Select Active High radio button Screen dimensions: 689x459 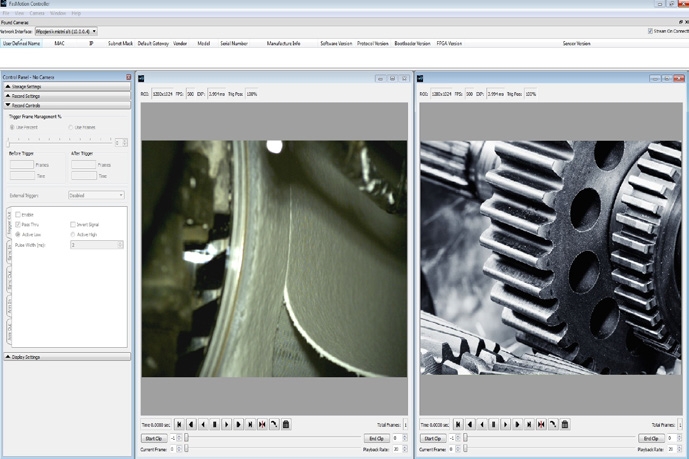point(73,235)
